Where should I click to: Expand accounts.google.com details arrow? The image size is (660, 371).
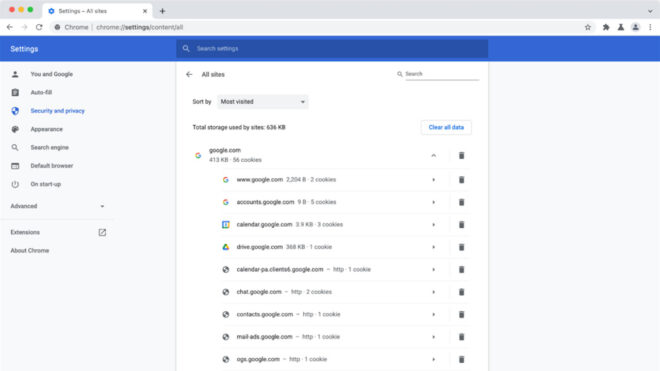(434, 202)
